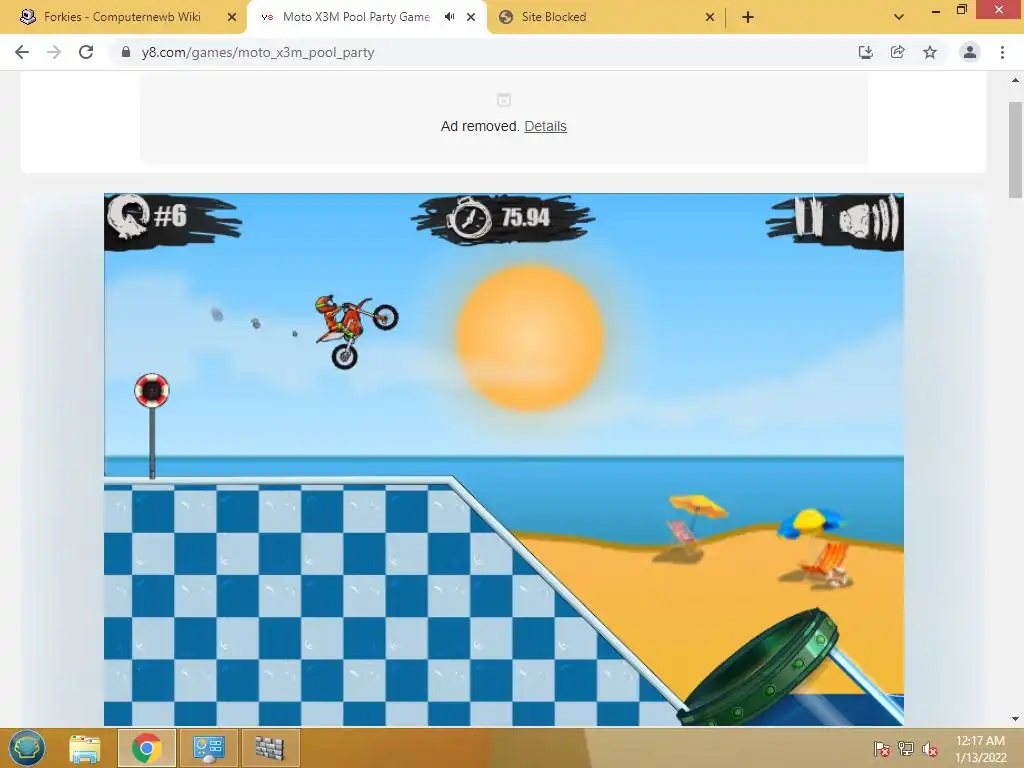Open the clock showing 12:17 AM
The width and height of the screenshot is (1024, 768).
(x=980, y=749)
